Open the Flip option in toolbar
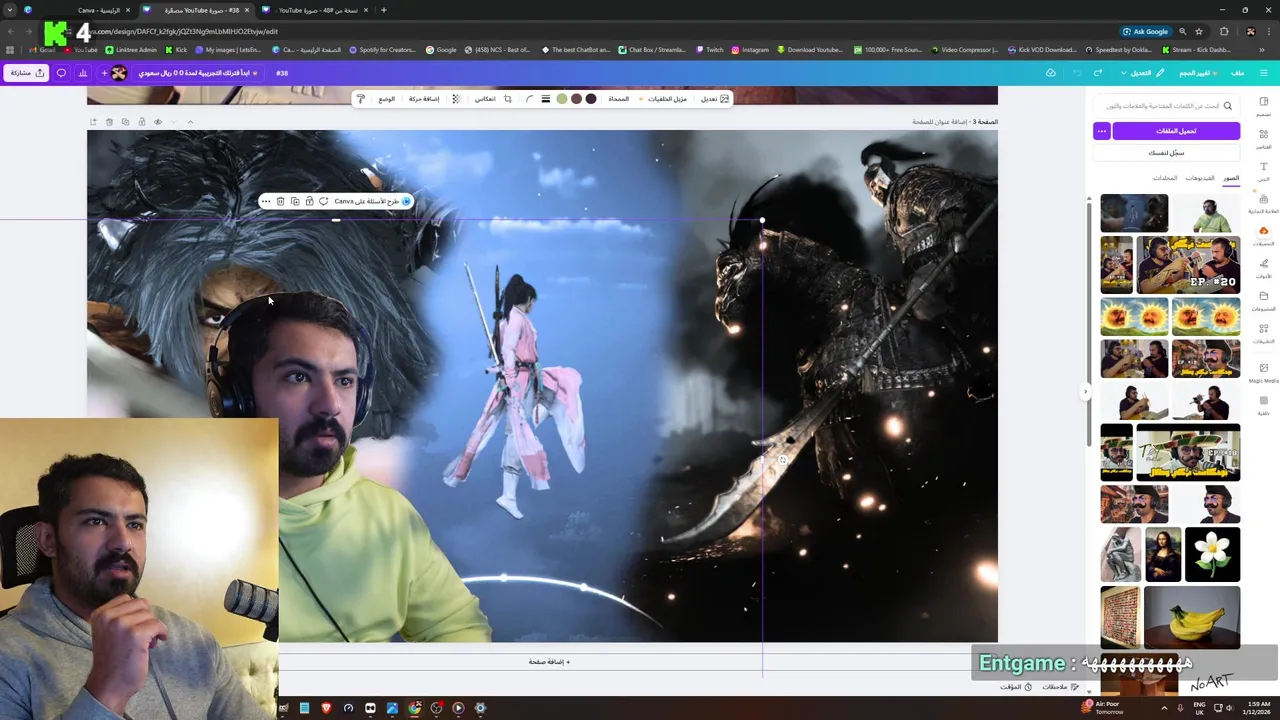The width and height of the screenshot is (1280, 720). tap(485, 99)
